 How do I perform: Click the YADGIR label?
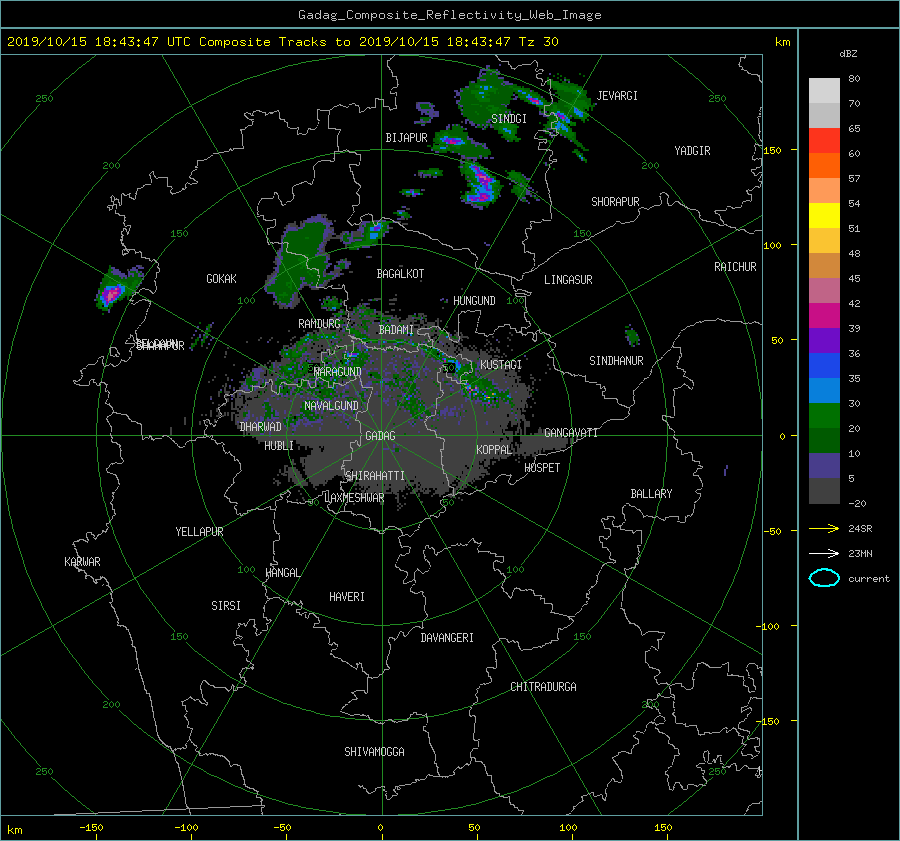tap(692, 151)
